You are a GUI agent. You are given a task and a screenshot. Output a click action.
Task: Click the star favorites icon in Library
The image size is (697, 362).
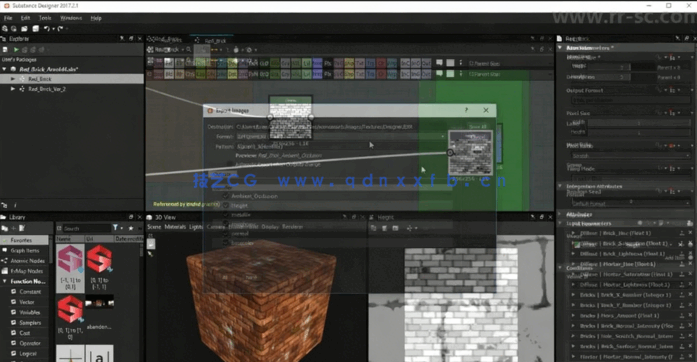click(x=131, y=228)
